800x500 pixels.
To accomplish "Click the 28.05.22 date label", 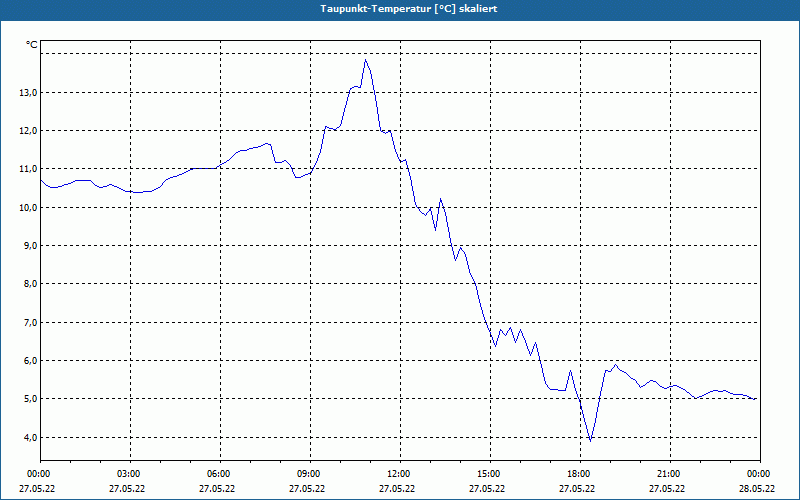I will [x=757, y=489].
